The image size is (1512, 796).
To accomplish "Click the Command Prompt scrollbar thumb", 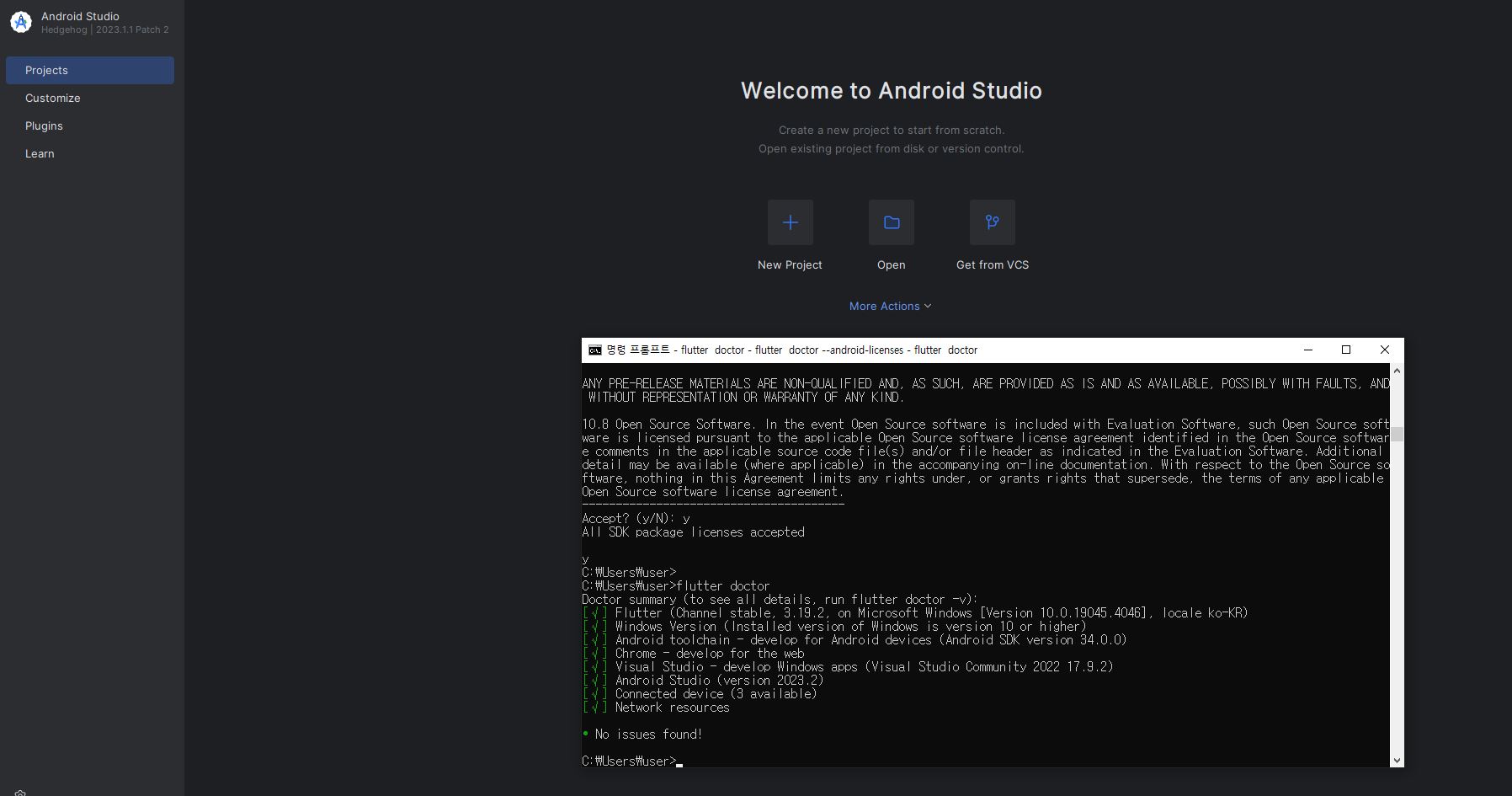I will pos(1397,435).
